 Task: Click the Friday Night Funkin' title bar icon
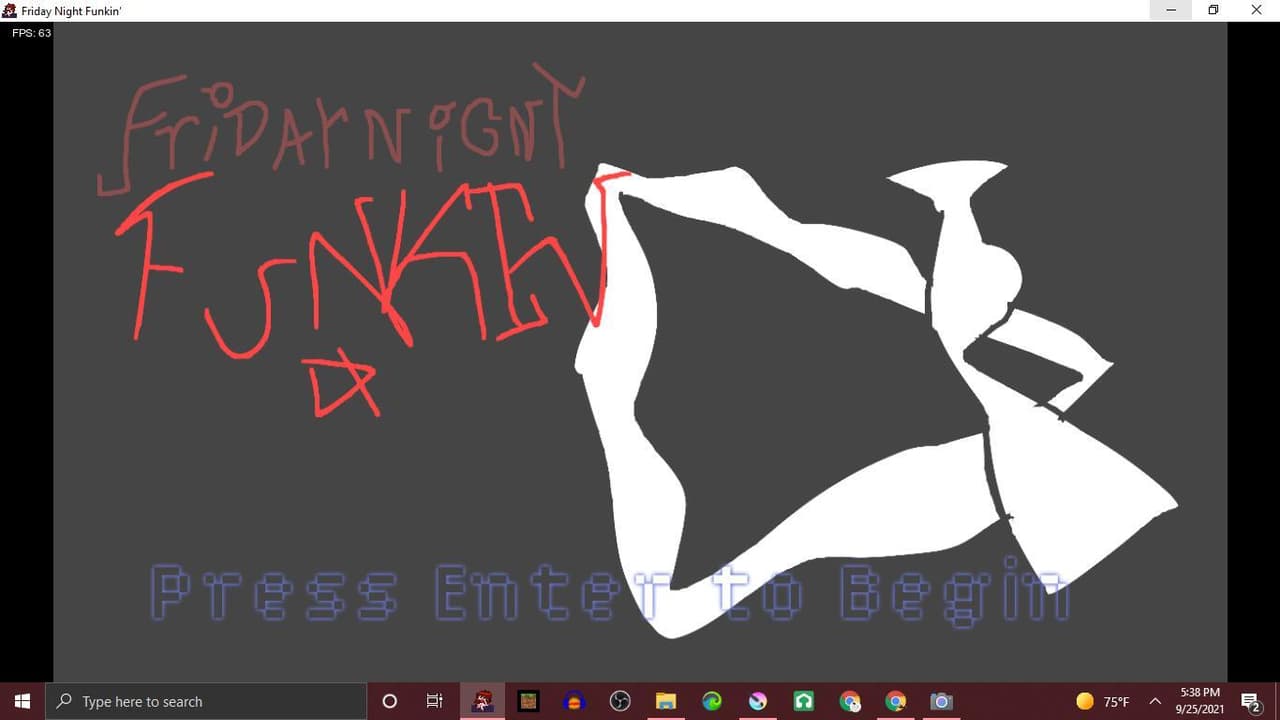point(10,10)
